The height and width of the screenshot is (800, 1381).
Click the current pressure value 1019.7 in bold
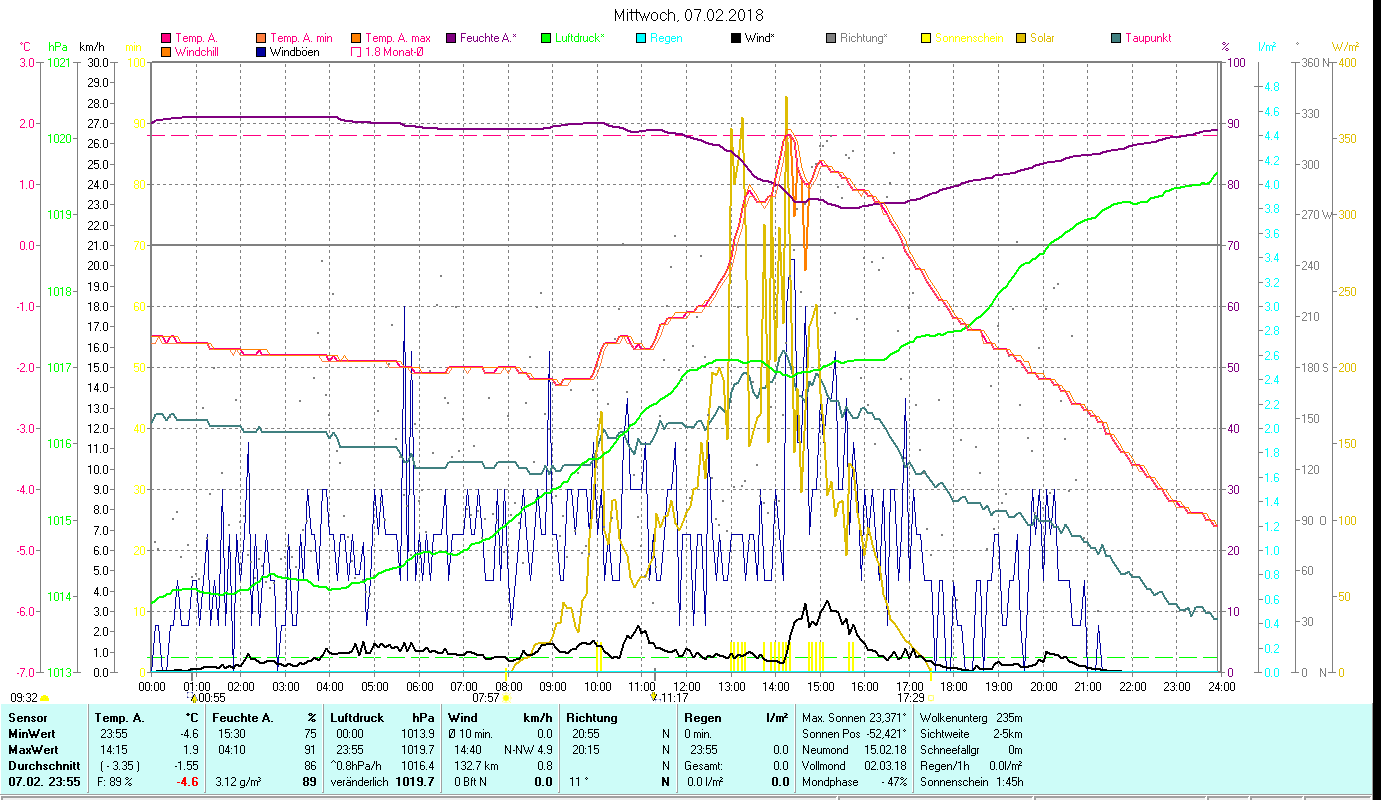point(414,781)
